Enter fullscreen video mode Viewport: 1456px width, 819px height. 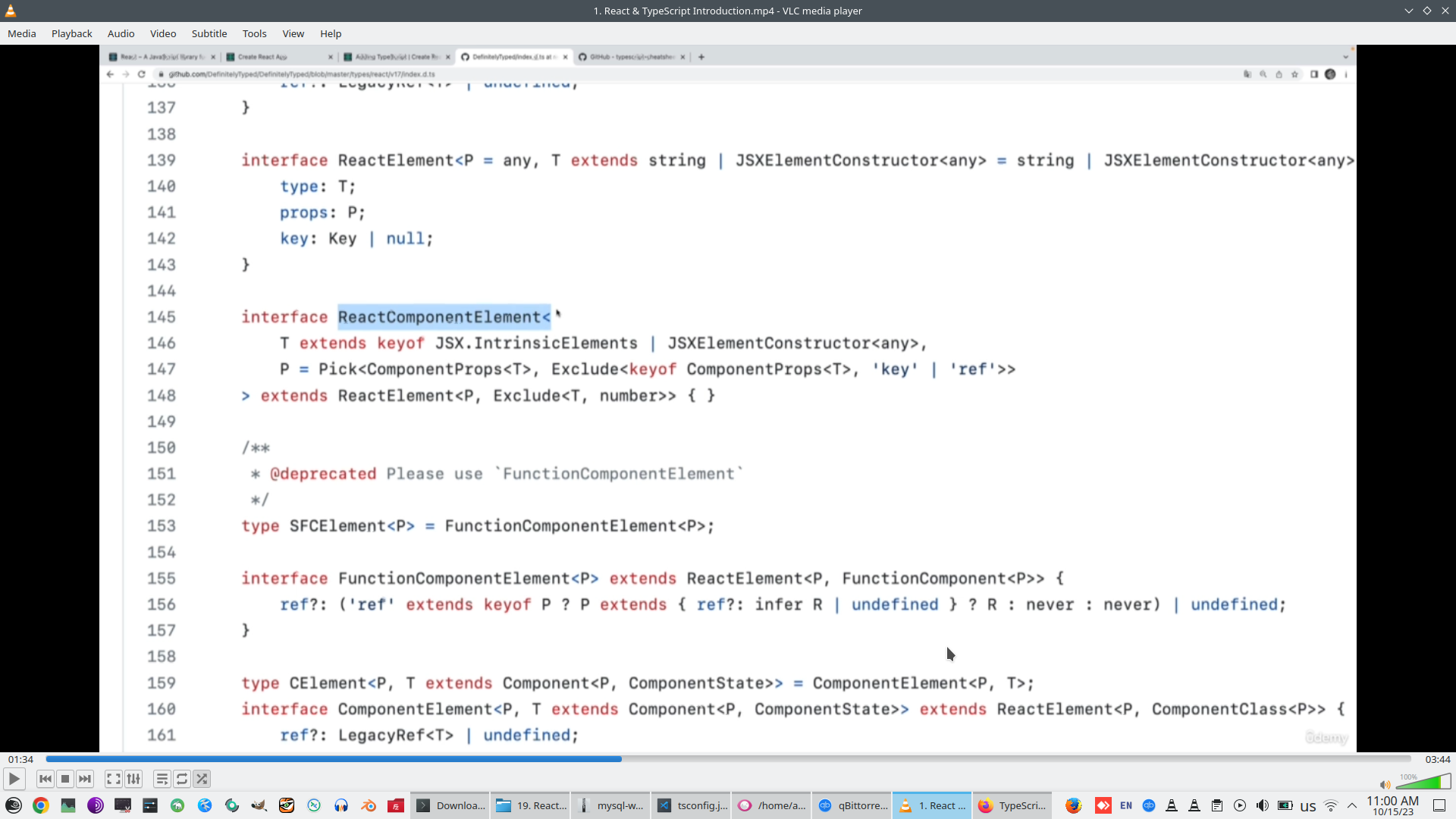113,779
